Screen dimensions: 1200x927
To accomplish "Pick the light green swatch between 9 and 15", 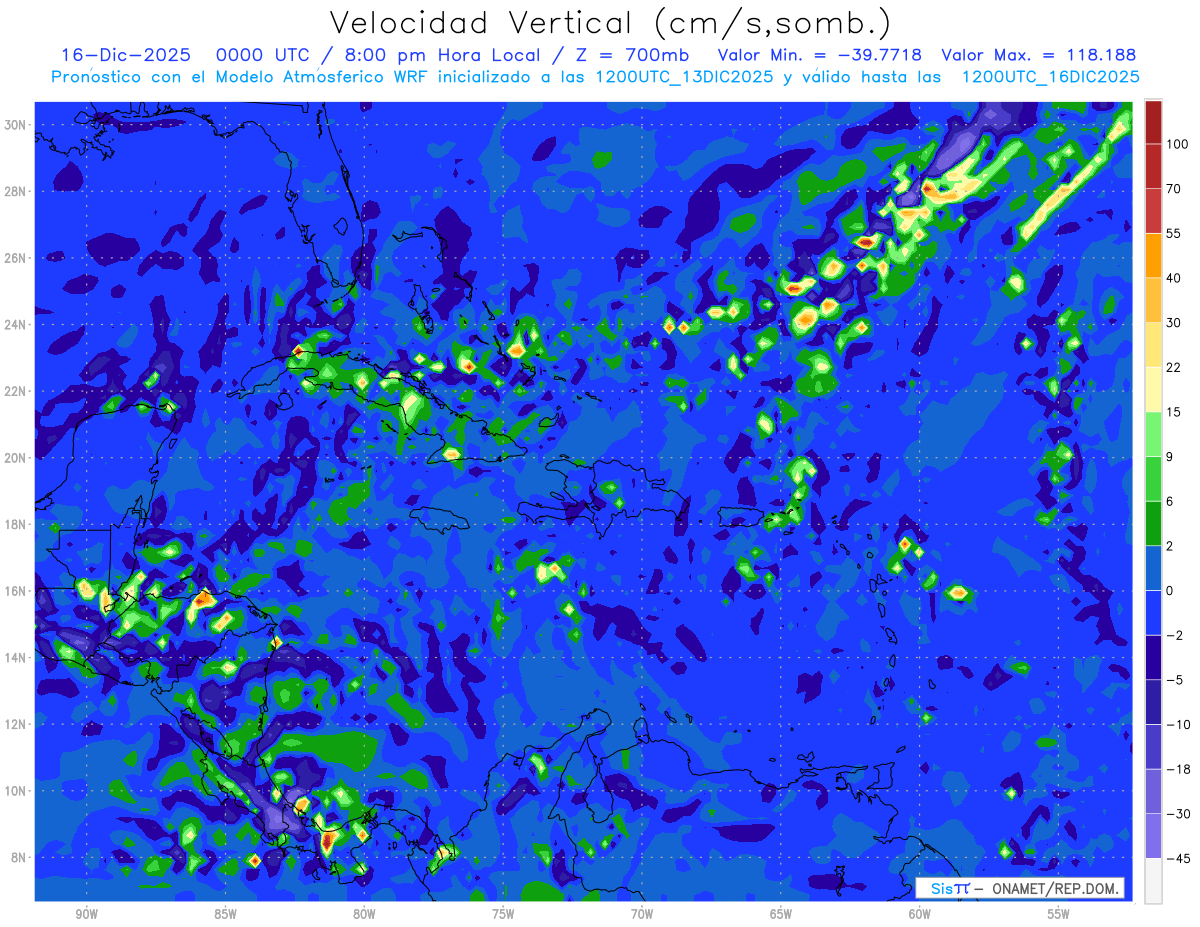I will point(1153,434).
